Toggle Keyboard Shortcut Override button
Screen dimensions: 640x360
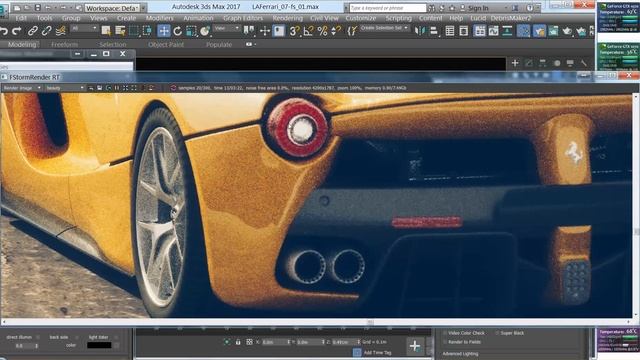pyautogui.click(x=279, y=31)
